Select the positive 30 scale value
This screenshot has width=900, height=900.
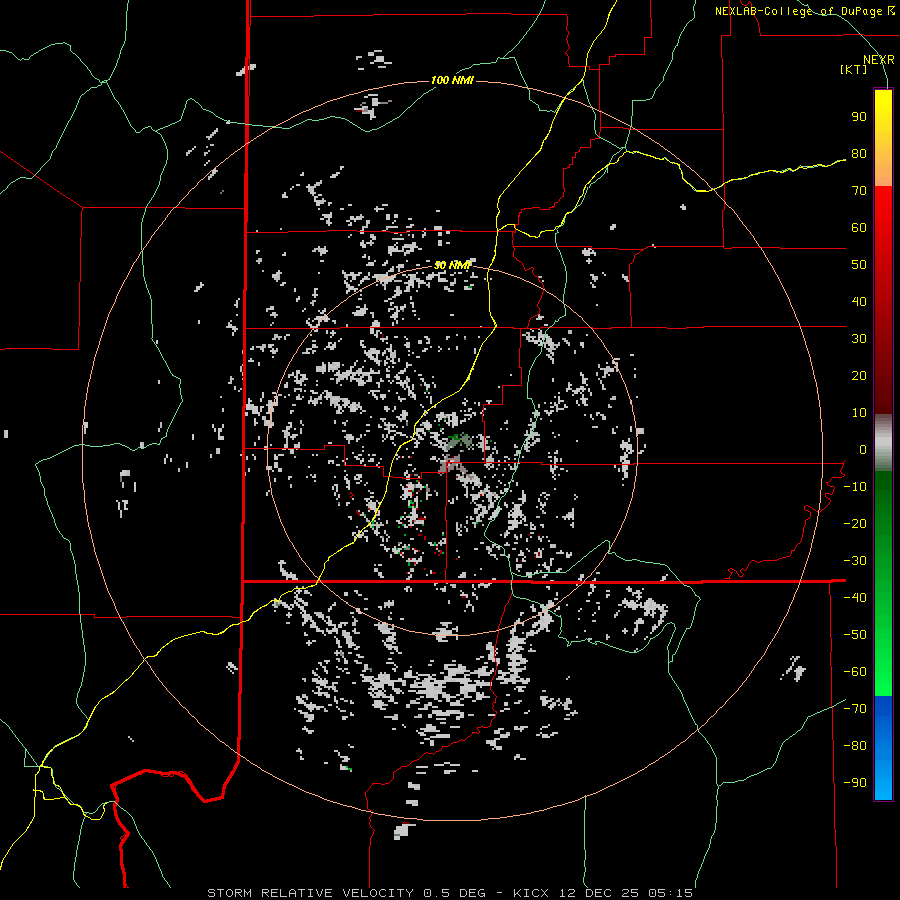click(x=859, y=339)
